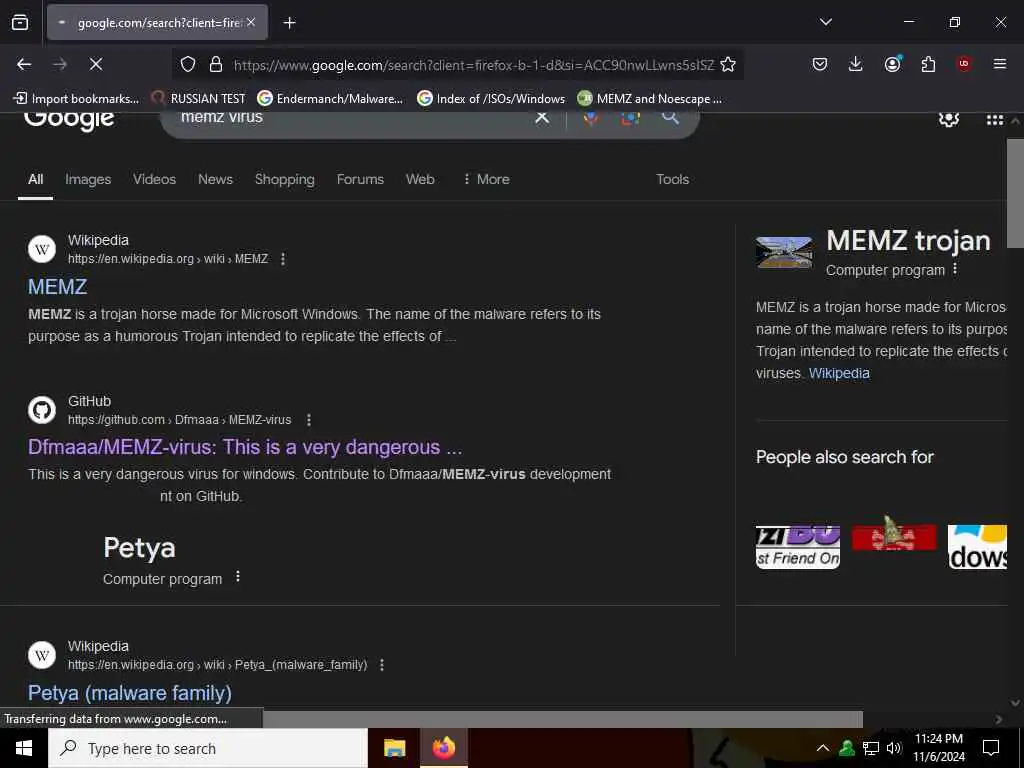The width and height of the screenshot is (1024, 768).
Task: Open a new browser tab
Action: [289, 23]
